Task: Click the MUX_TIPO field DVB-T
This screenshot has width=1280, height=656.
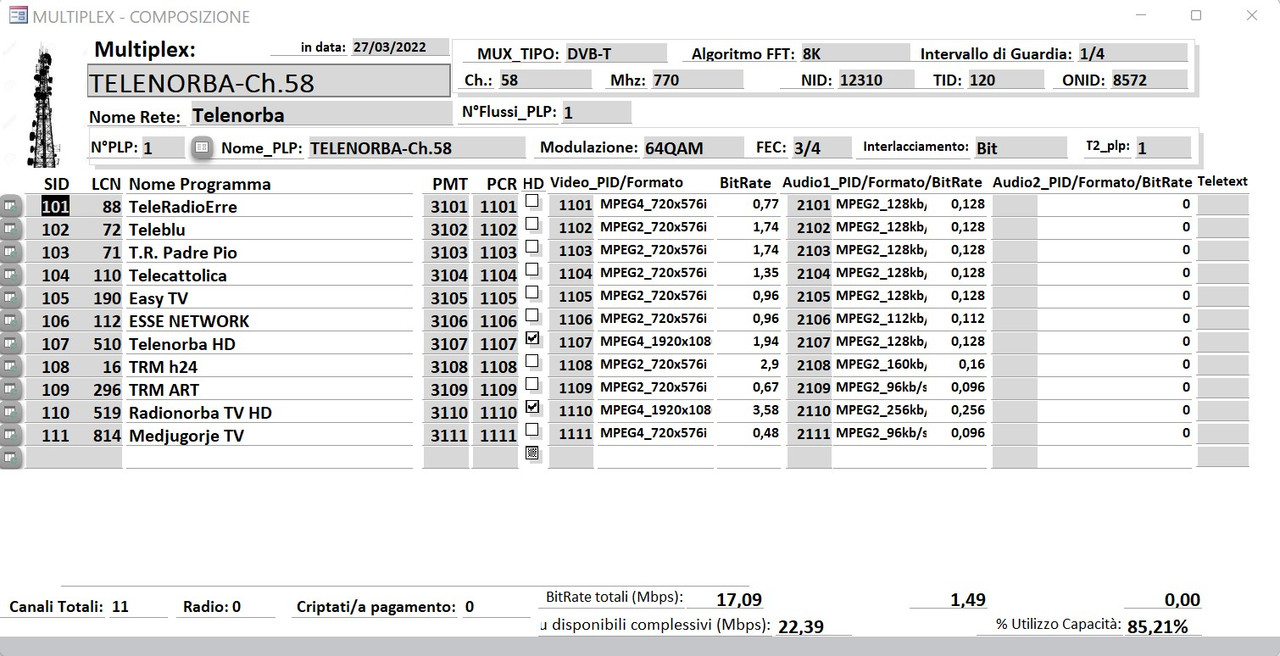Action: pos(615,53)
